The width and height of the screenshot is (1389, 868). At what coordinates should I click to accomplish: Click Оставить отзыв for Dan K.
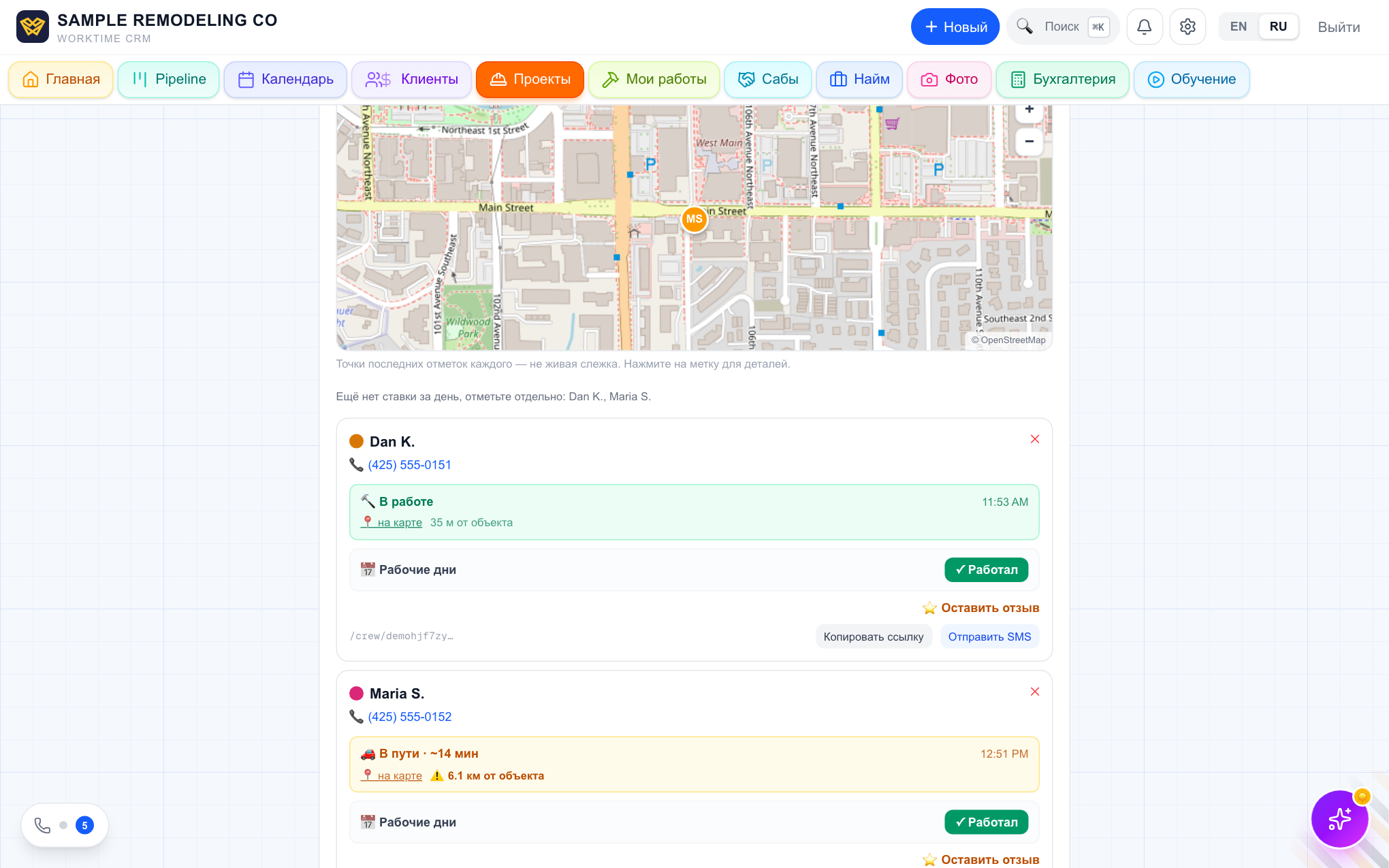[x=981, y=608]
